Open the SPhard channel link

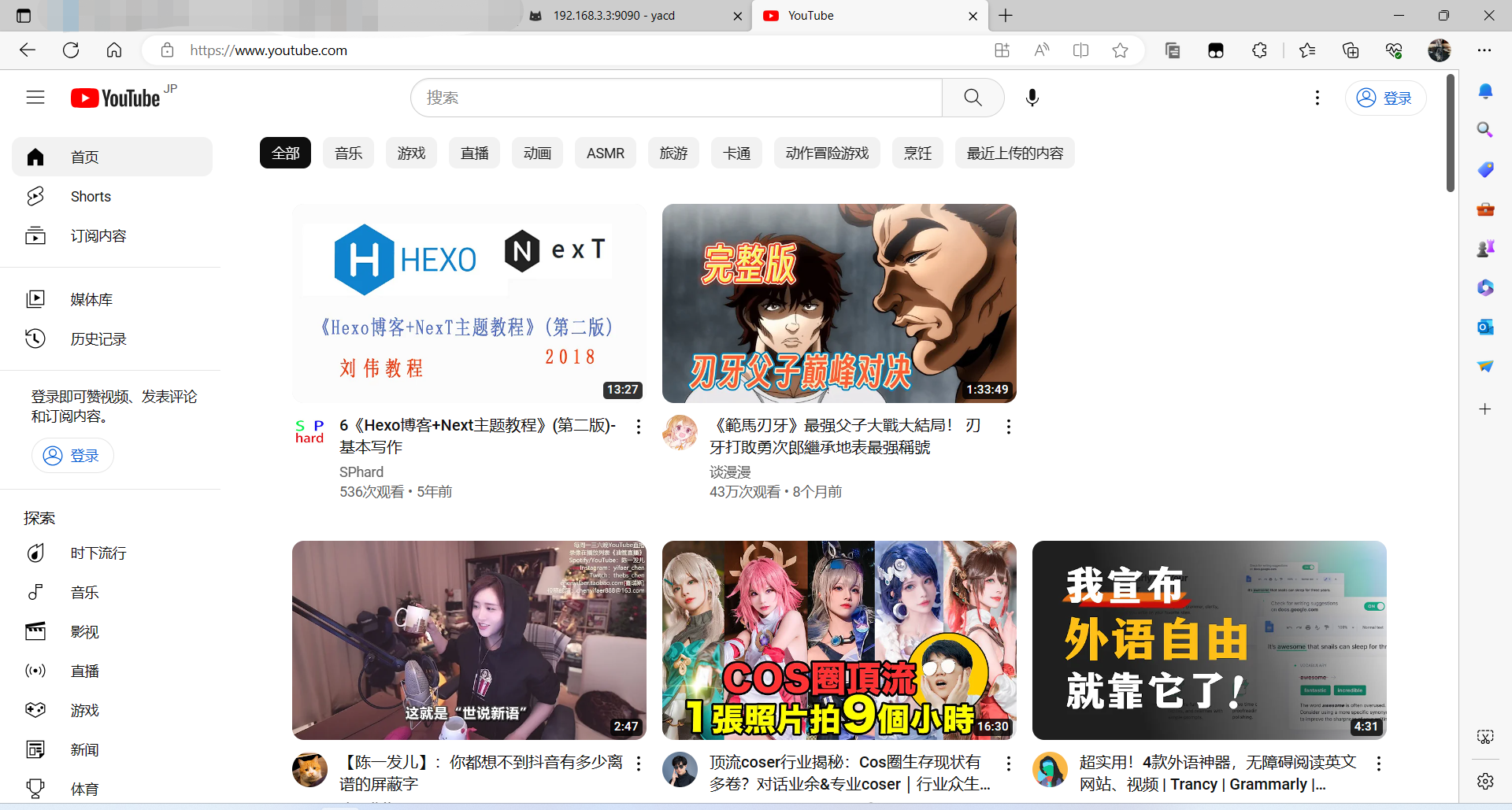point(361,472)
